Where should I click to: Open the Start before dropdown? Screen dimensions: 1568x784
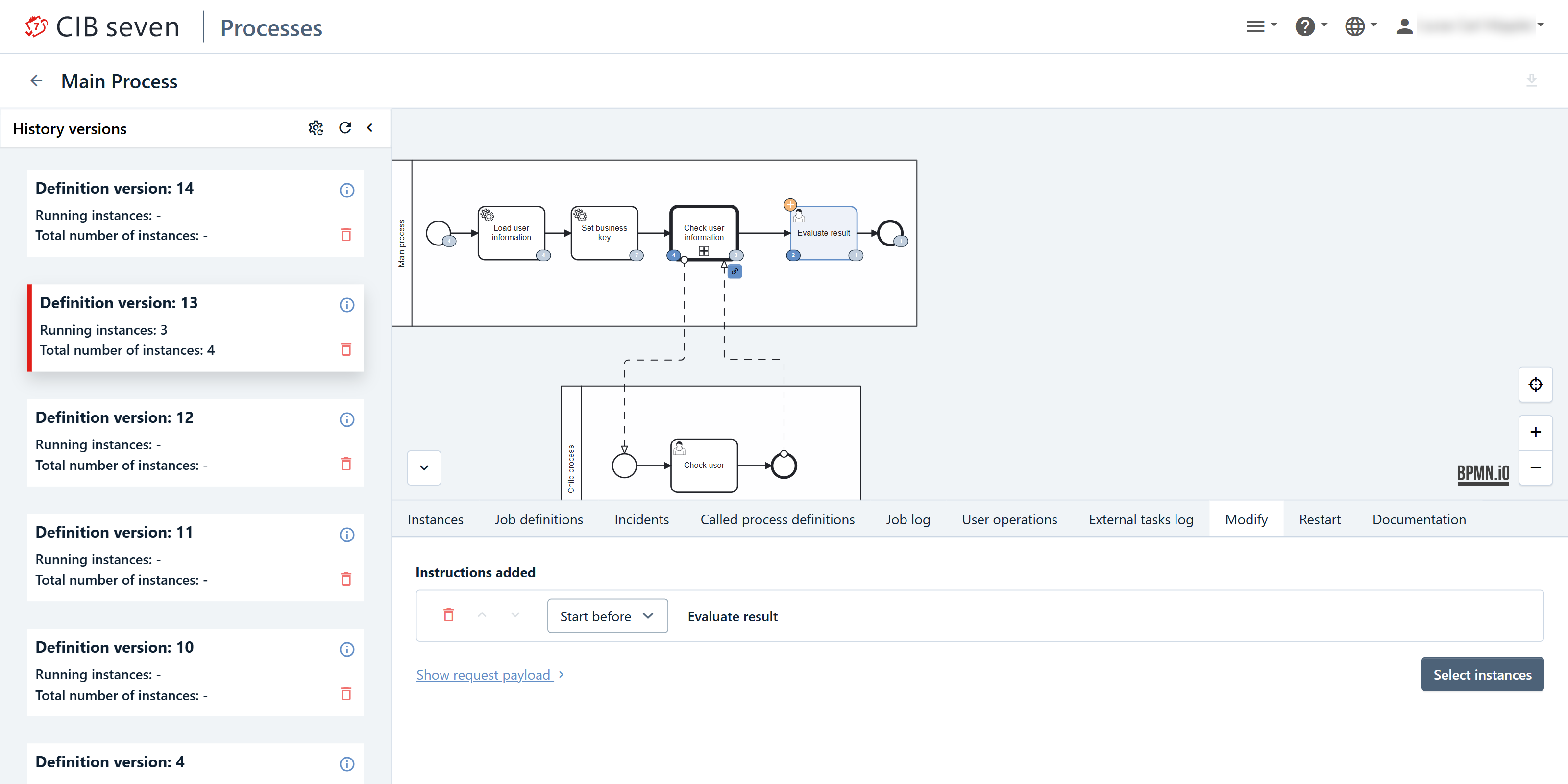pyautogui.click(x=607, y=616)
